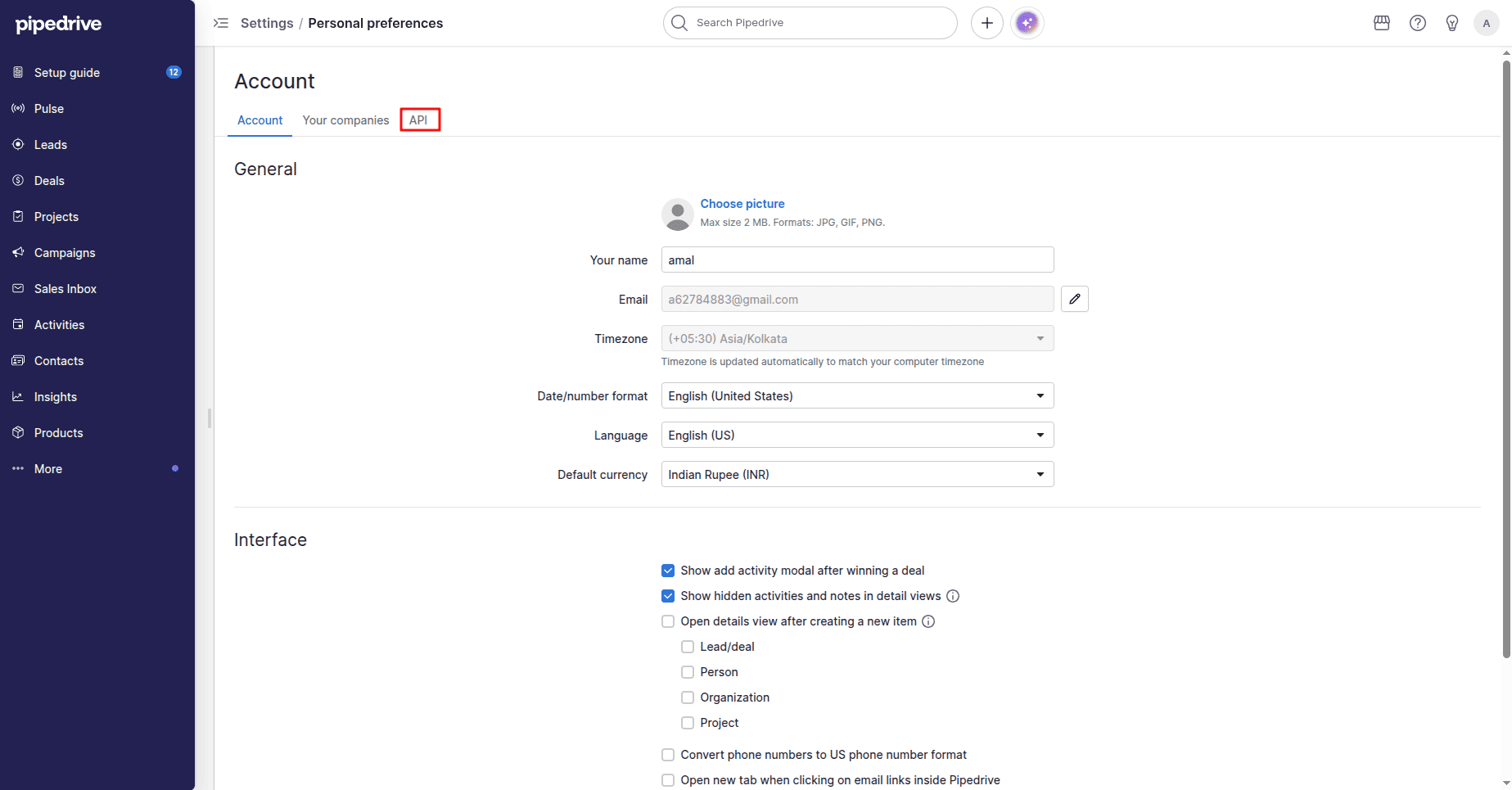Open the Products box icon
The width and height of the screenshot is (1512, 790).
(18, 432)
